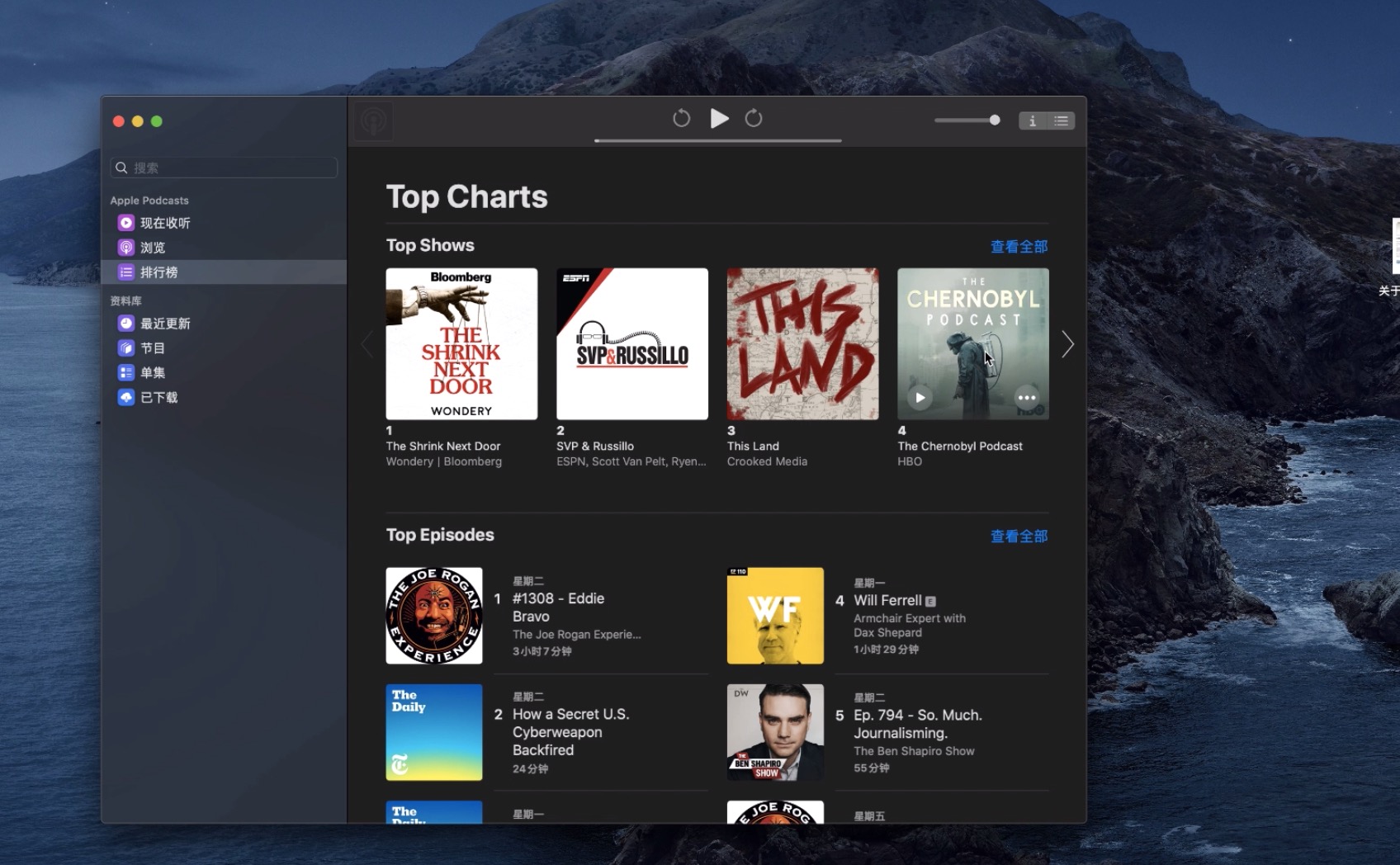Open 最近更新 in the library
The height and width of the screenshot is (865, 1400).
point(224,324)
